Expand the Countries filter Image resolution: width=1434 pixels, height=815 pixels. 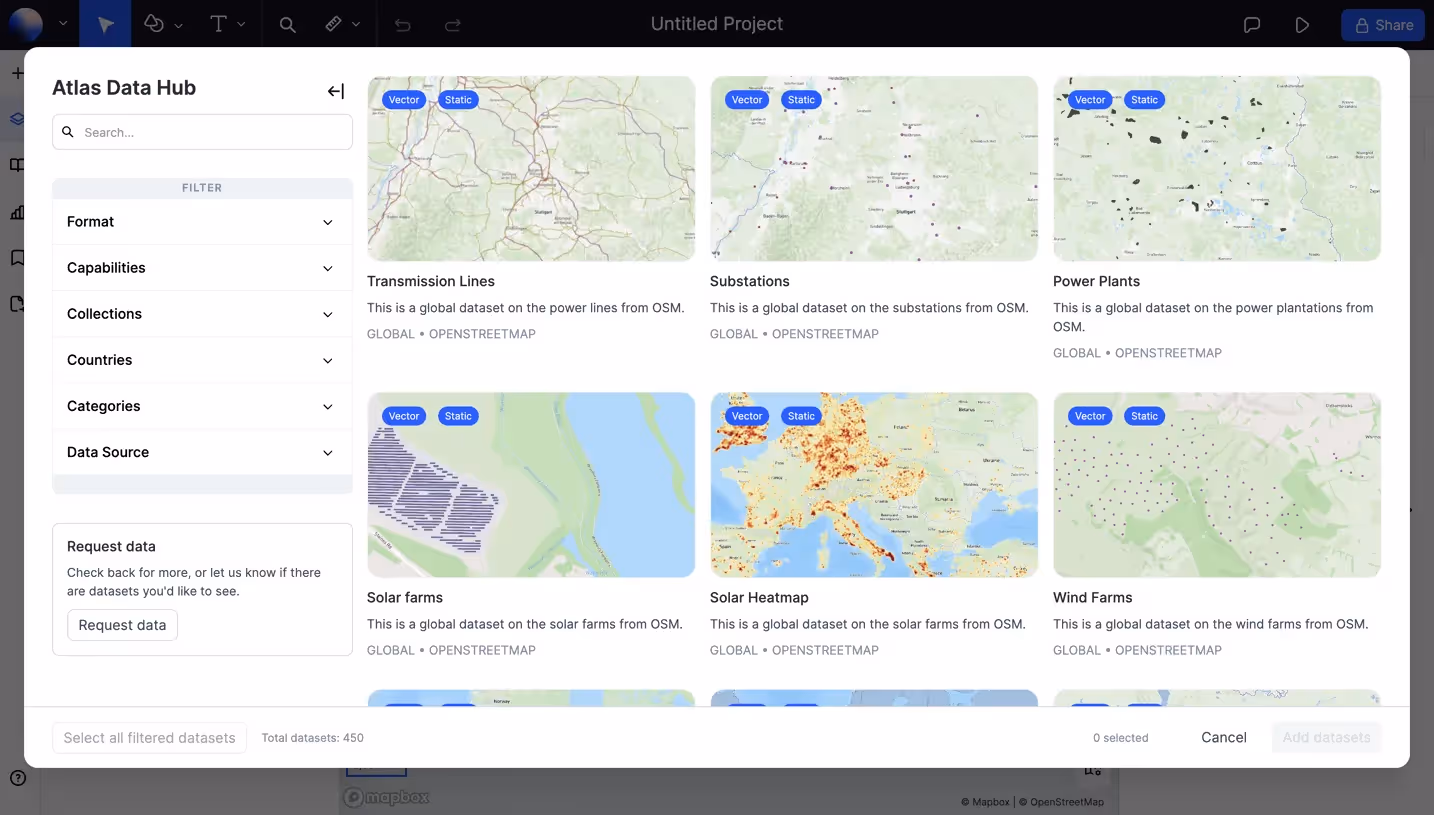point(201,359)
